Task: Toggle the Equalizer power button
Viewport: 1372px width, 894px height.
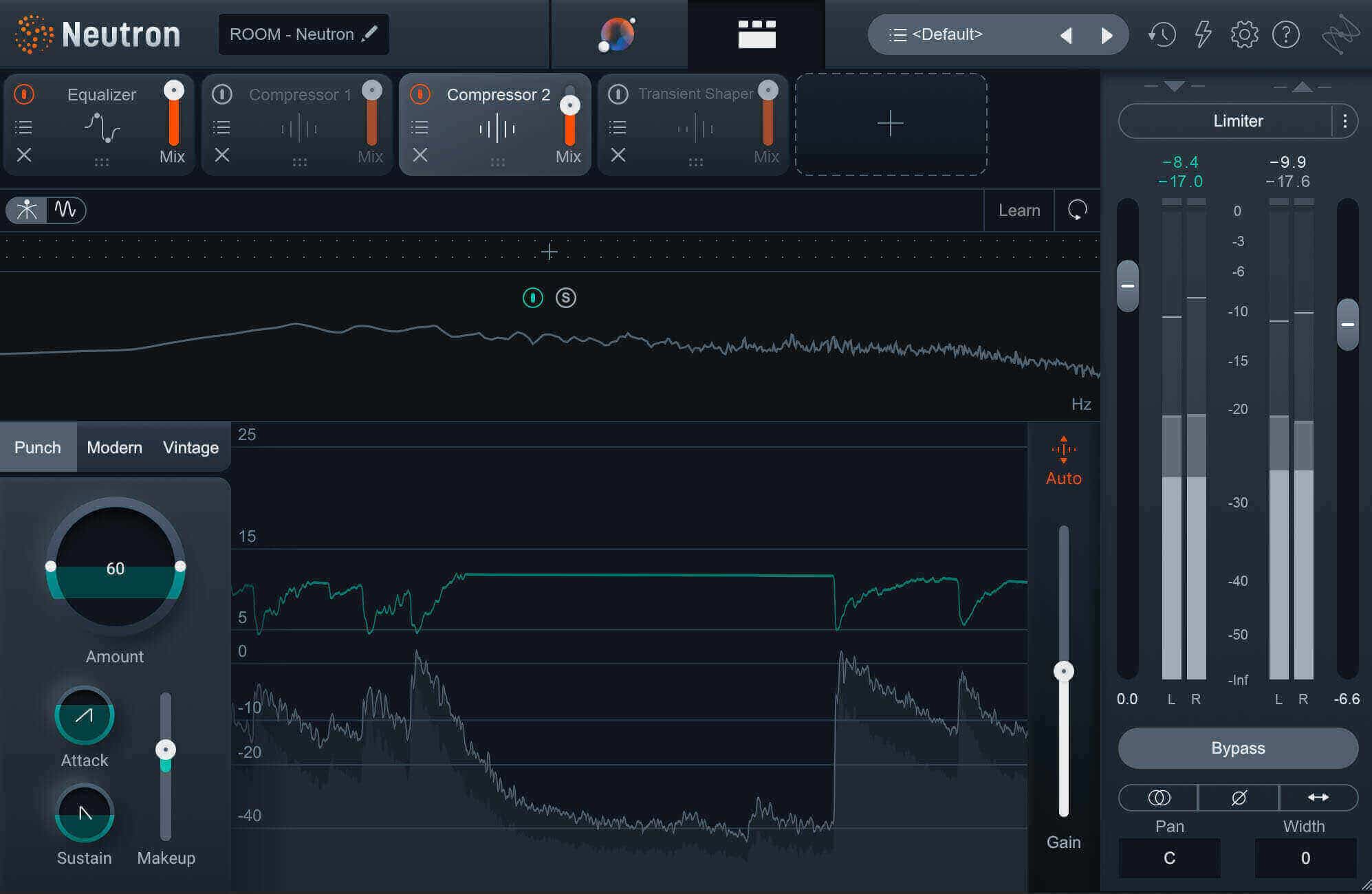Action: click(24, 94)
